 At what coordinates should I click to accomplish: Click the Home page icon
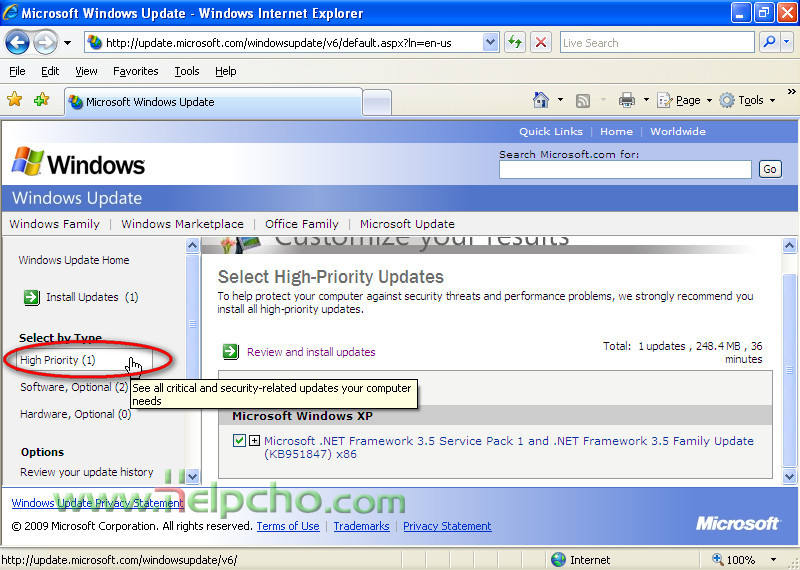pyautogui.click(x=541, y=100)
